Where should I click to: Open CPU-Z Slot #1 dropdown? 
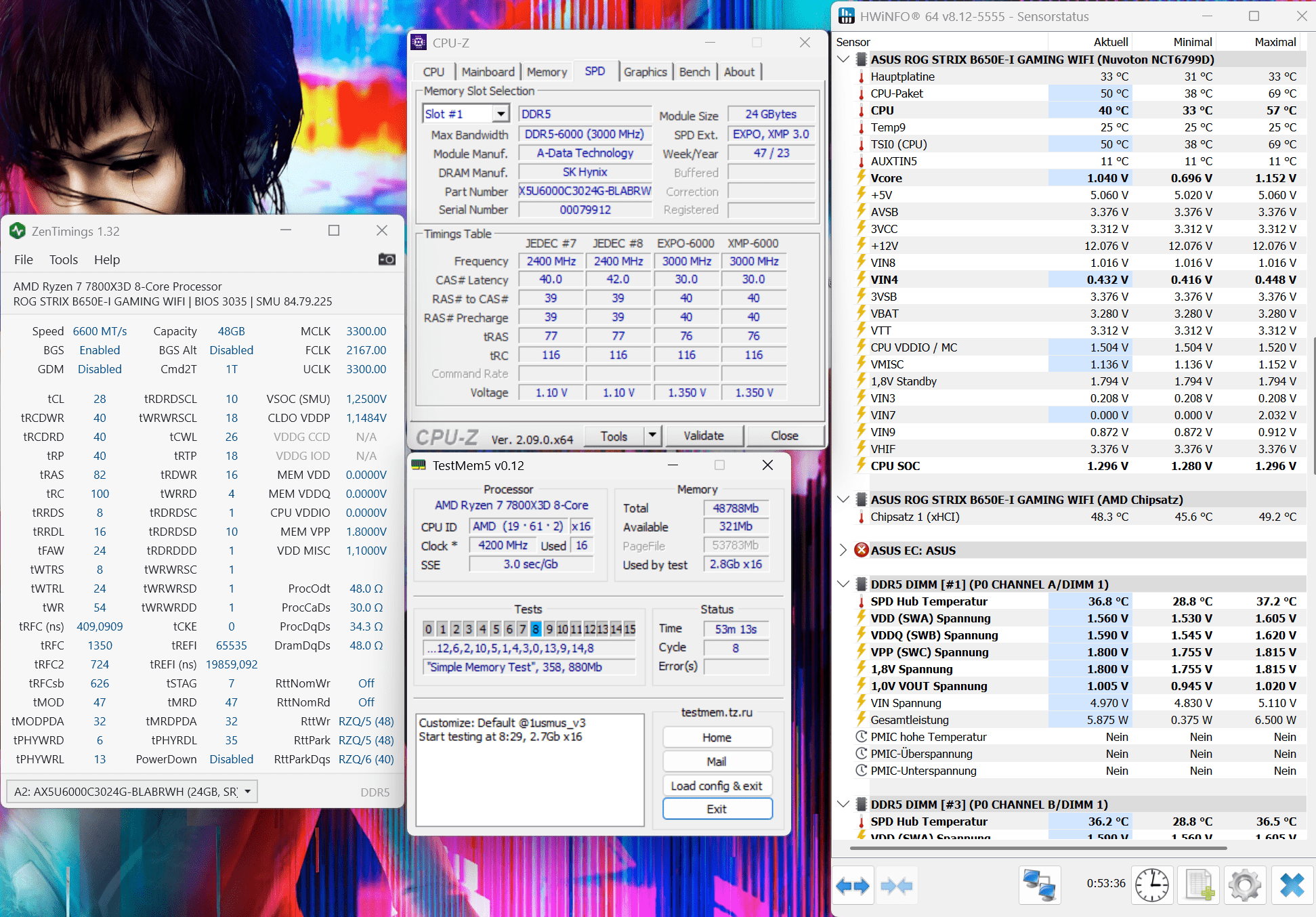pos(501,114)
